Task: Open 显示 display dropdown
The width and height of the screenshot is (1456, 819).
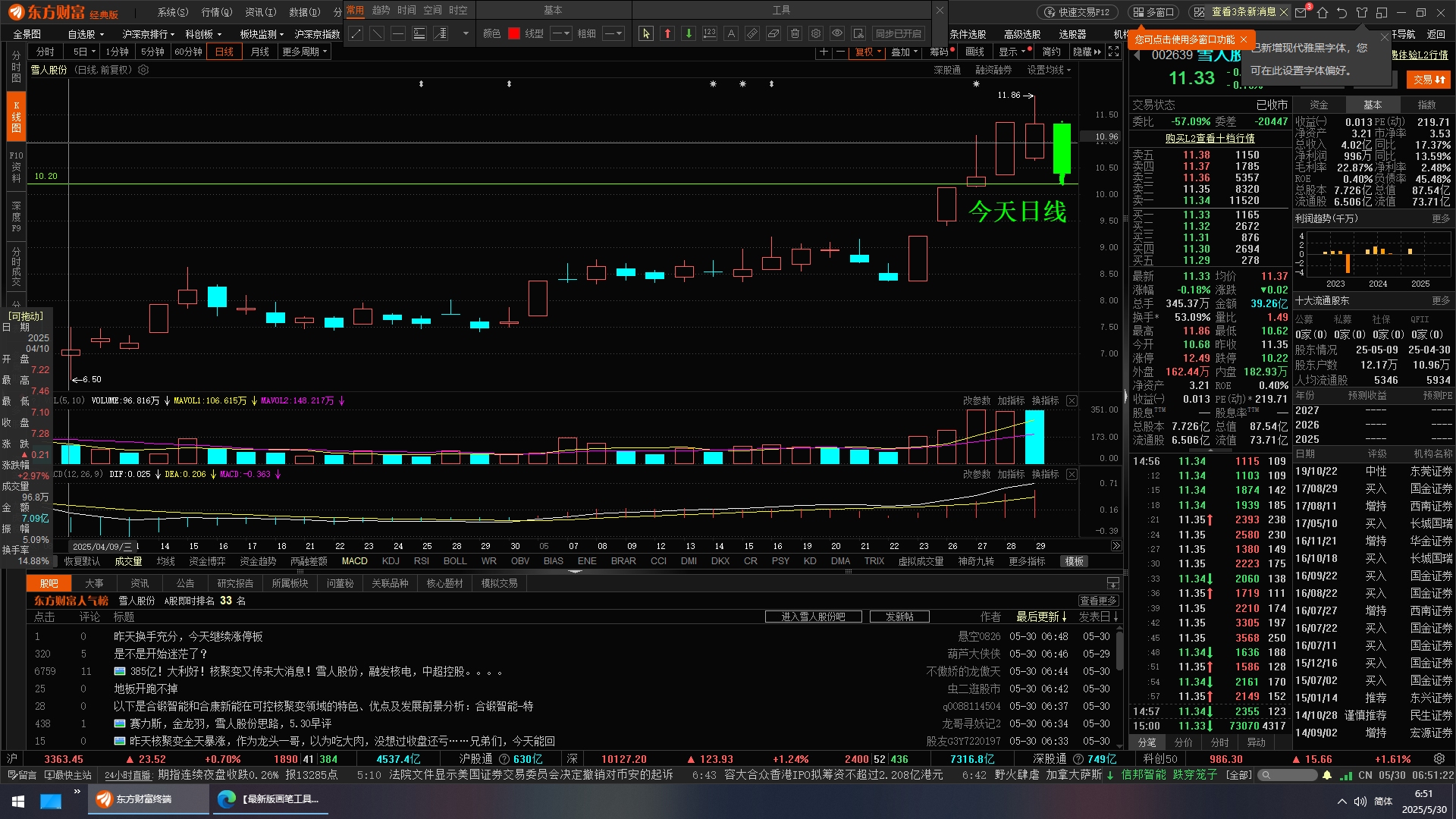Action: [x=1012, y=52]
